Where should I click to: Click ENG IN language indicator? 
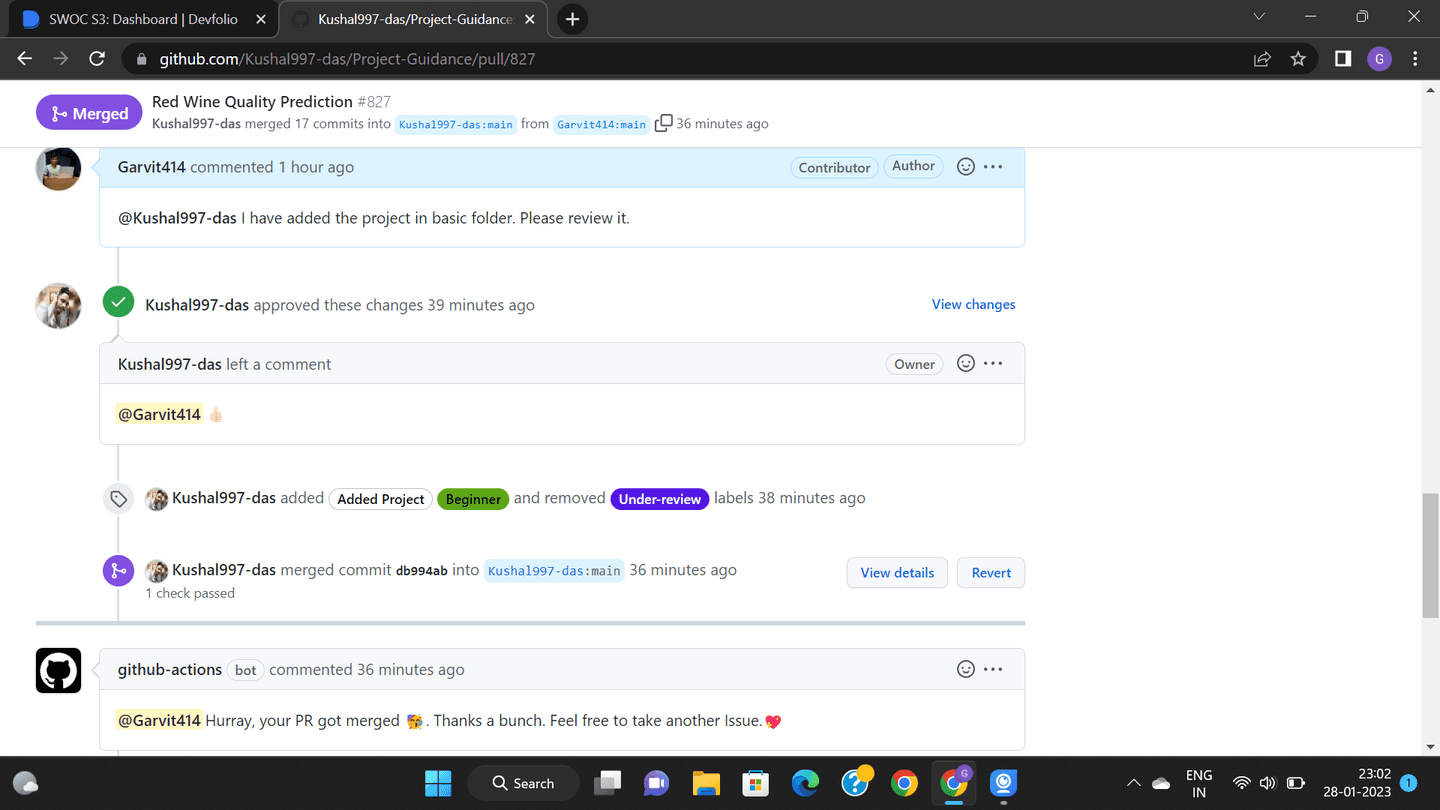1199,783
